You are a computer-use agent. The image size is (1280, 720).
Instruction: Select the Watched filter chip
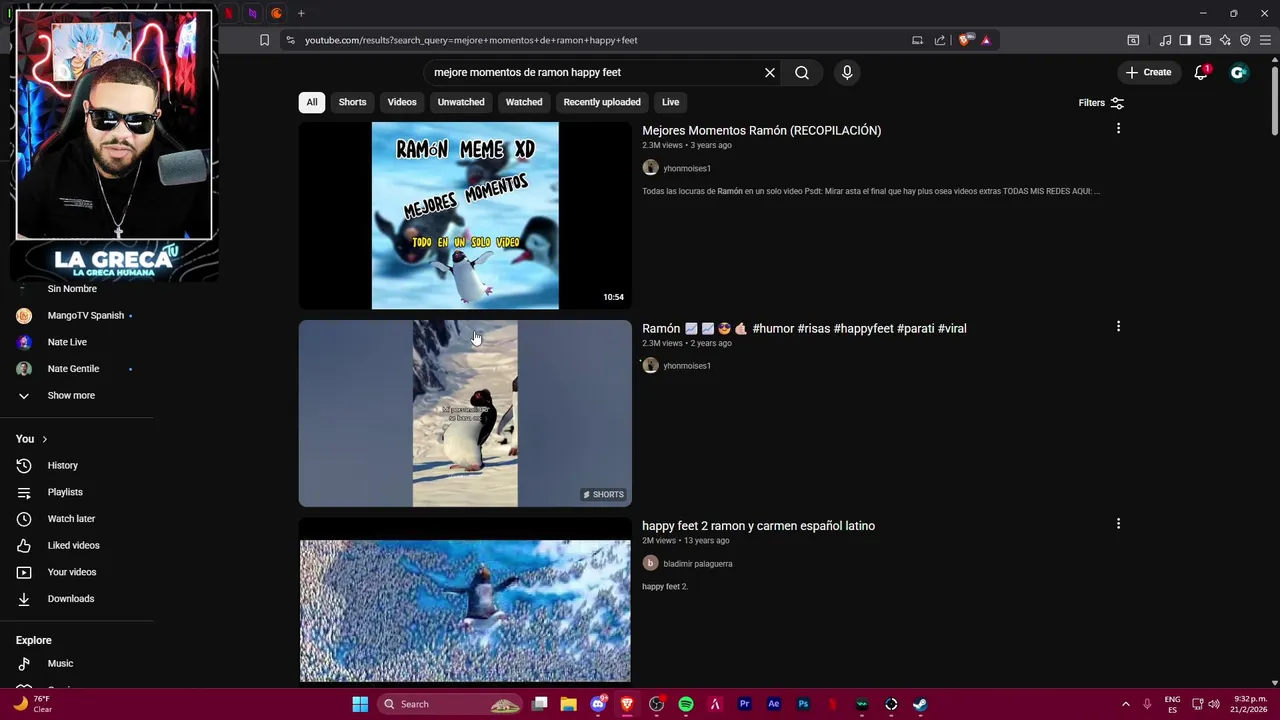pos(524,102)
